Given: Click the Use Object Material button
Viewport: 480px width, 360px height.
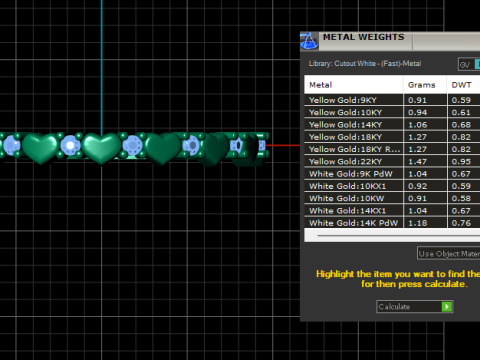Looking at the screenshot, I should pos(449,254).
